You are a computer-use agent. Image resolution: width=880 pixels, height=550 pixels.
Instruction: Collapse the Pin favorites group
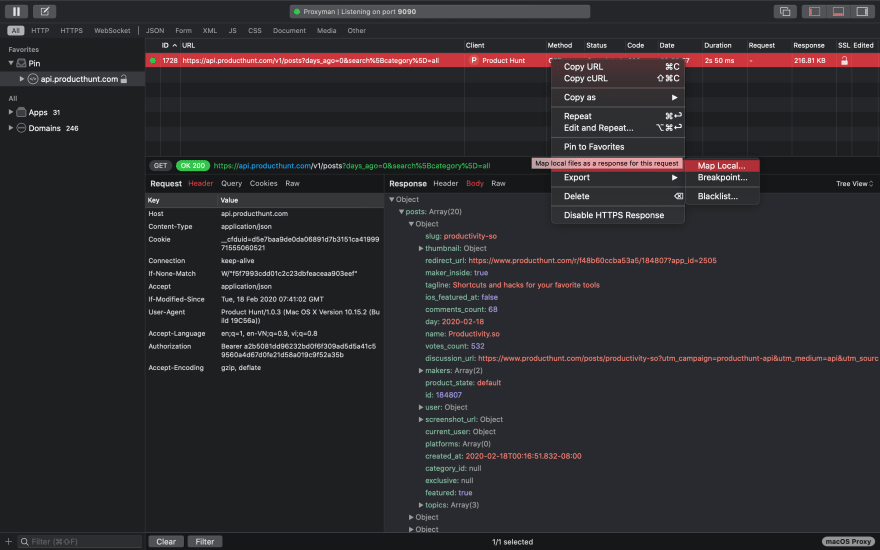pyautogui.click(x=11, y=63)
